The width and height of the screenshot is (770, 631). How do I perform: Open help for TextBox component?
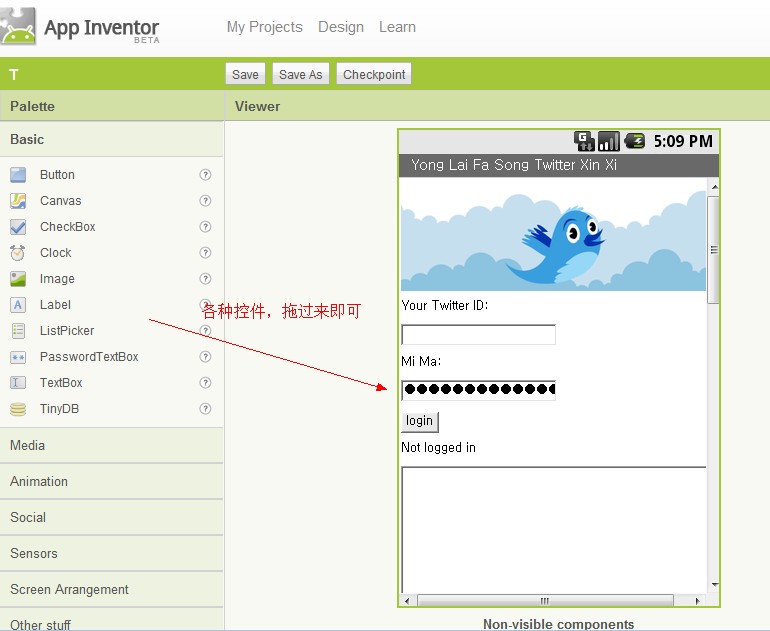205,383
